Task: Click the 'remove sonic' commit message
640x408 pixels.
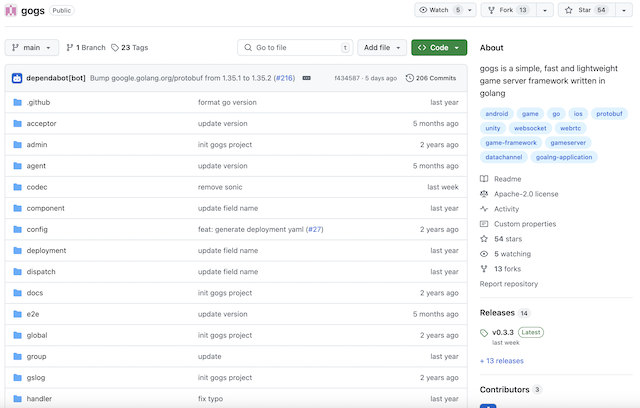Action: click(220, 187)
